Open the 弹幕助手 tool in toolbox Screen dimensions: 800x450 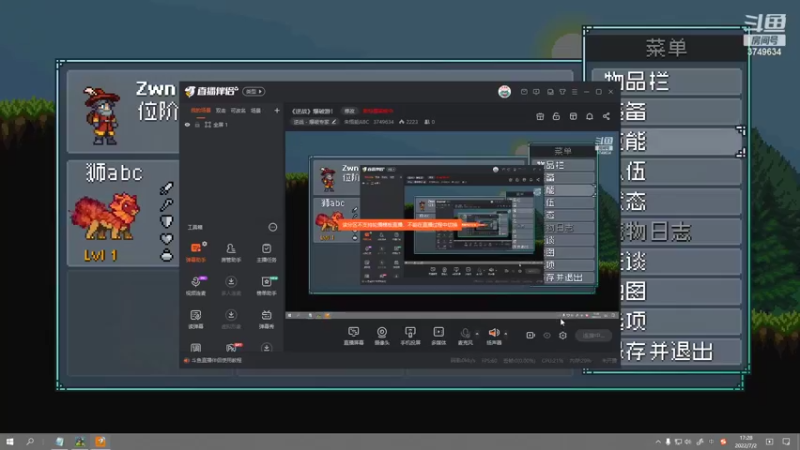(196, 253)
